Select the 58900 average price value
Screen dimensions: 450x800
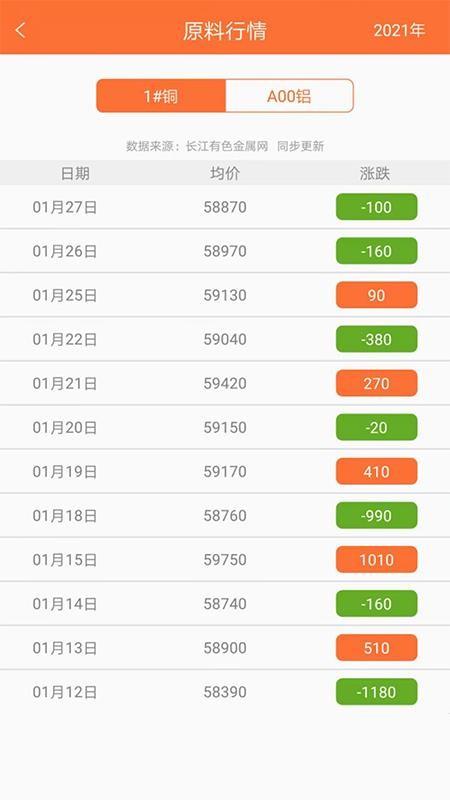225,648
